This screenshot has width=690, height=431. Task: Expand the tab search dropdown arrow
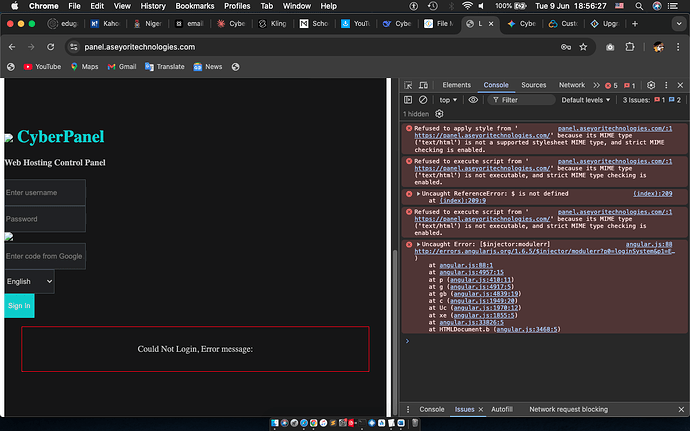(x=679, y=24)
